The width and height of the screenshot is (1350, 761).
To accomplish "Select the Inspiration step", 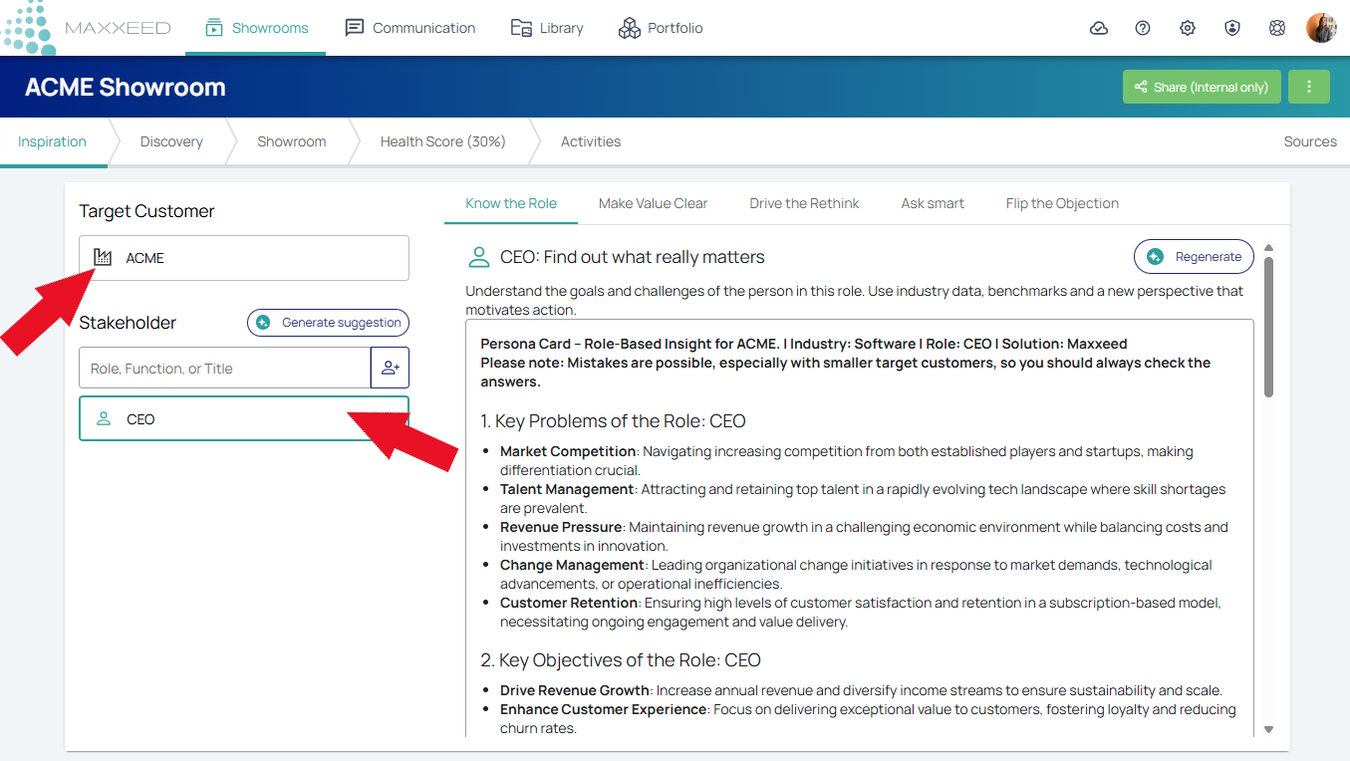I will pyautogui.click(x=52, y=142).
